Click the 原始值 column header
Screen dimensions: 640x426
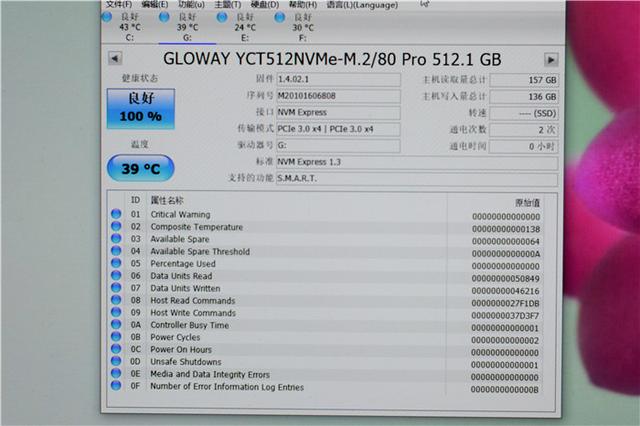pos(527,203)
